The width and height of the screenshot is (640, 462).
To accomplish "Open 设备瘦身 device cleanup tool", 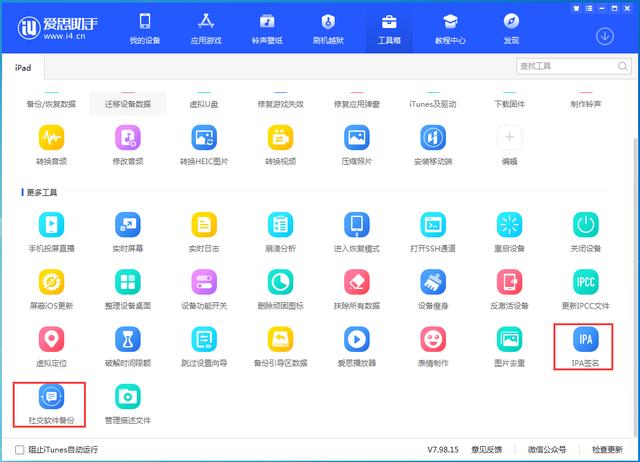I will point(433,282).
